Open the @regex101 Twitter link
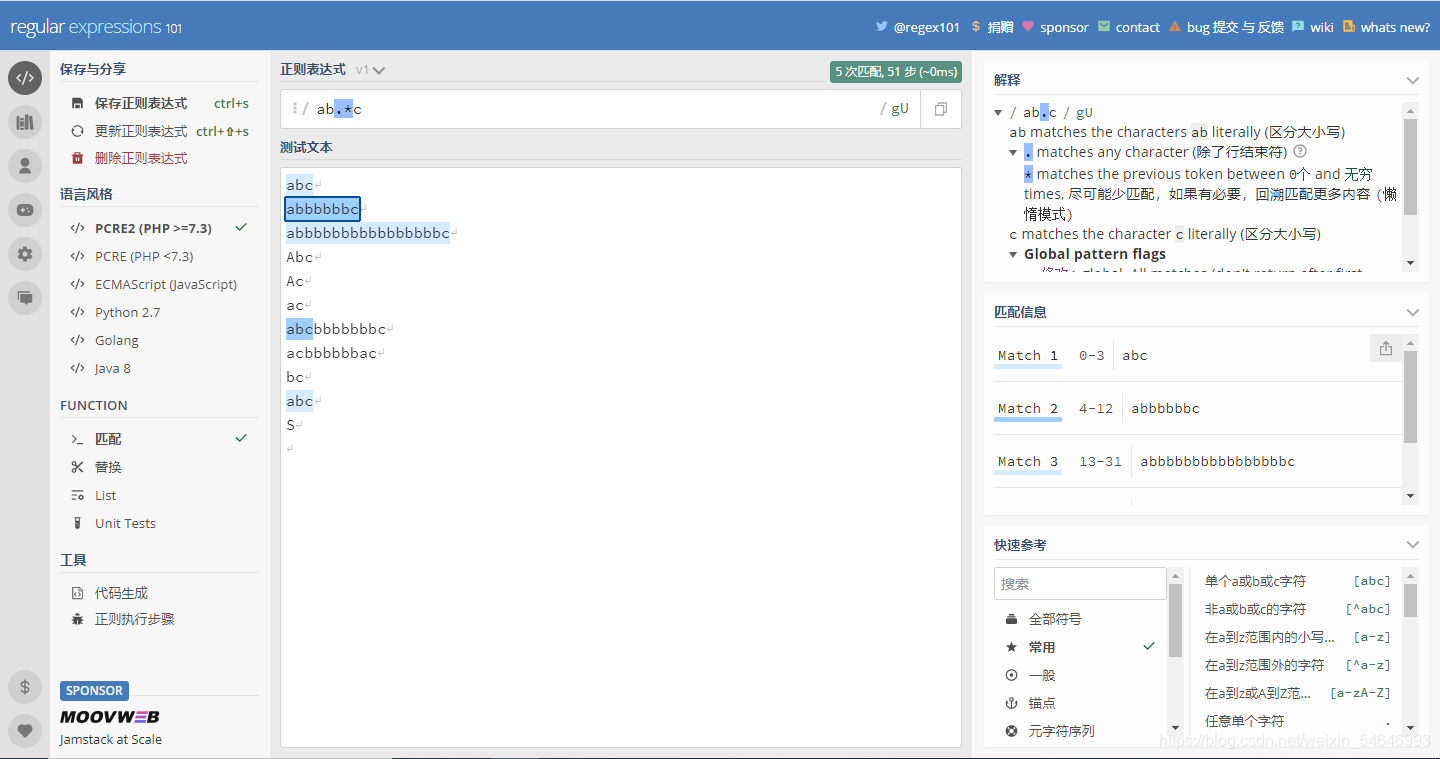The height and width of the screenshot is (759, 1440). click(918, 27)
